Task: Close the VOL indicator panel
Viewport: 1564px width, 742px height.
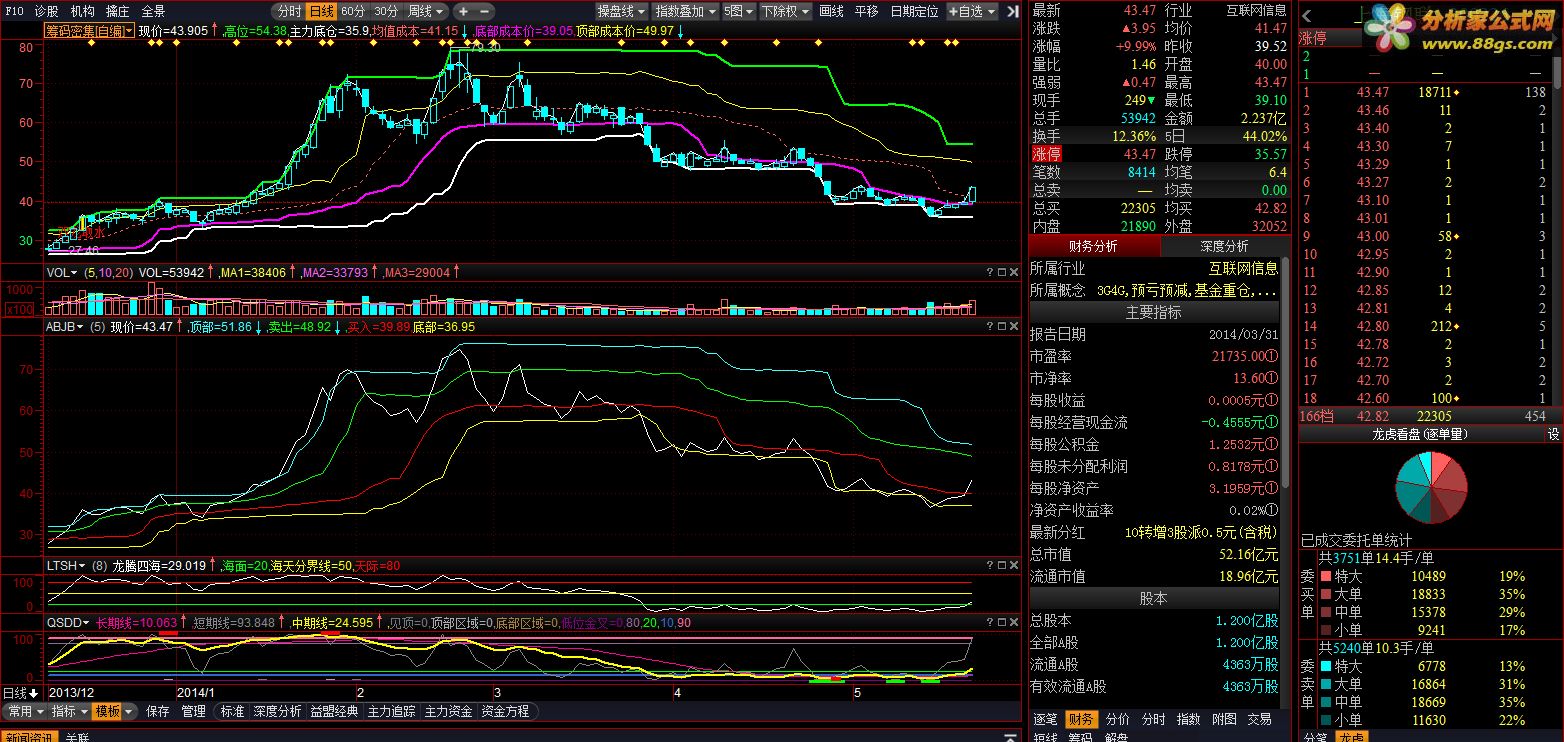Action: coord(1014,272)
